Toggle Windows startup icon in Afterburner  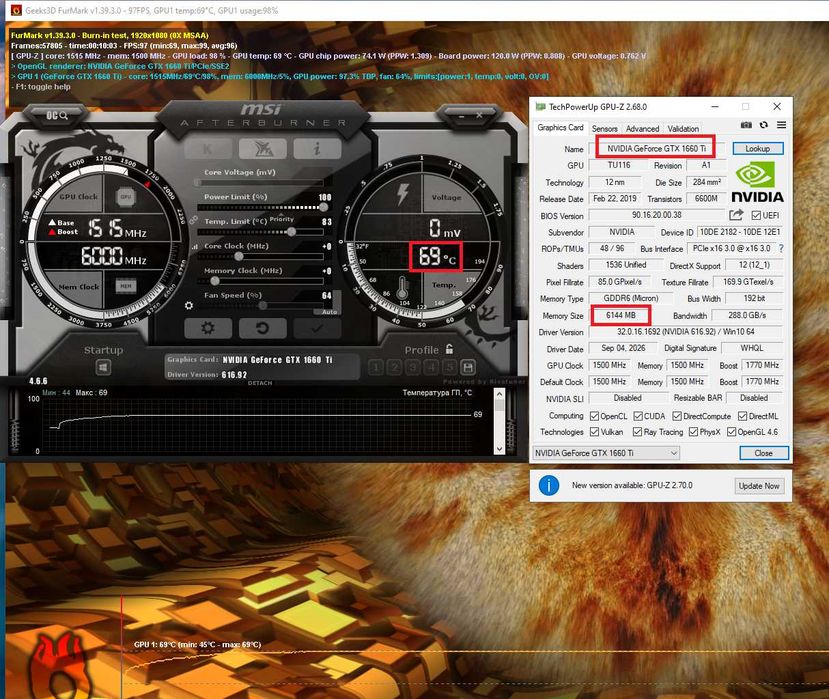tap(103, 367)
